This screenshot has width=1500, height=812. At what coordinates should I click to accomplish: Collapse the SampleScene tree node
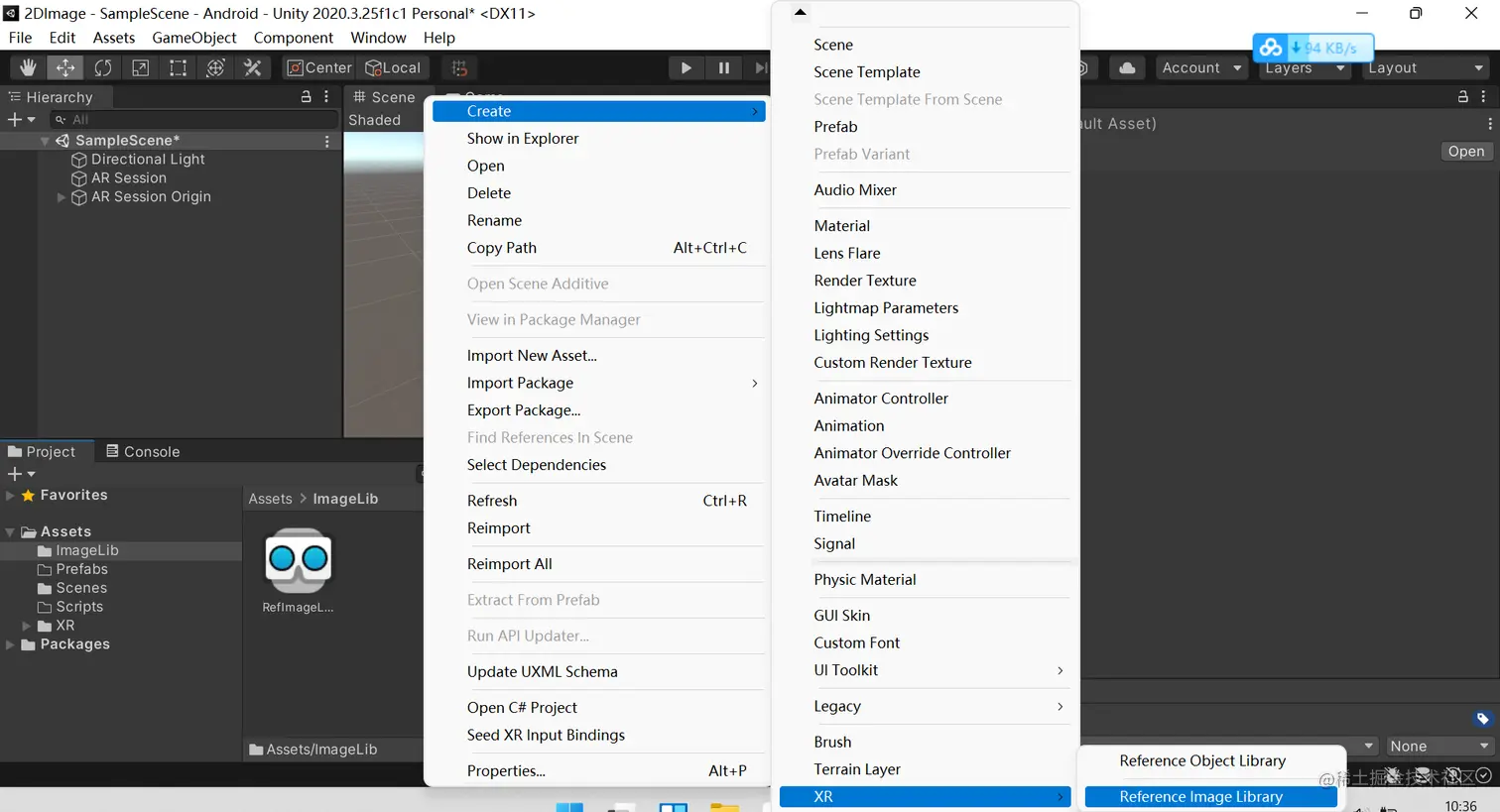point(45,141)
